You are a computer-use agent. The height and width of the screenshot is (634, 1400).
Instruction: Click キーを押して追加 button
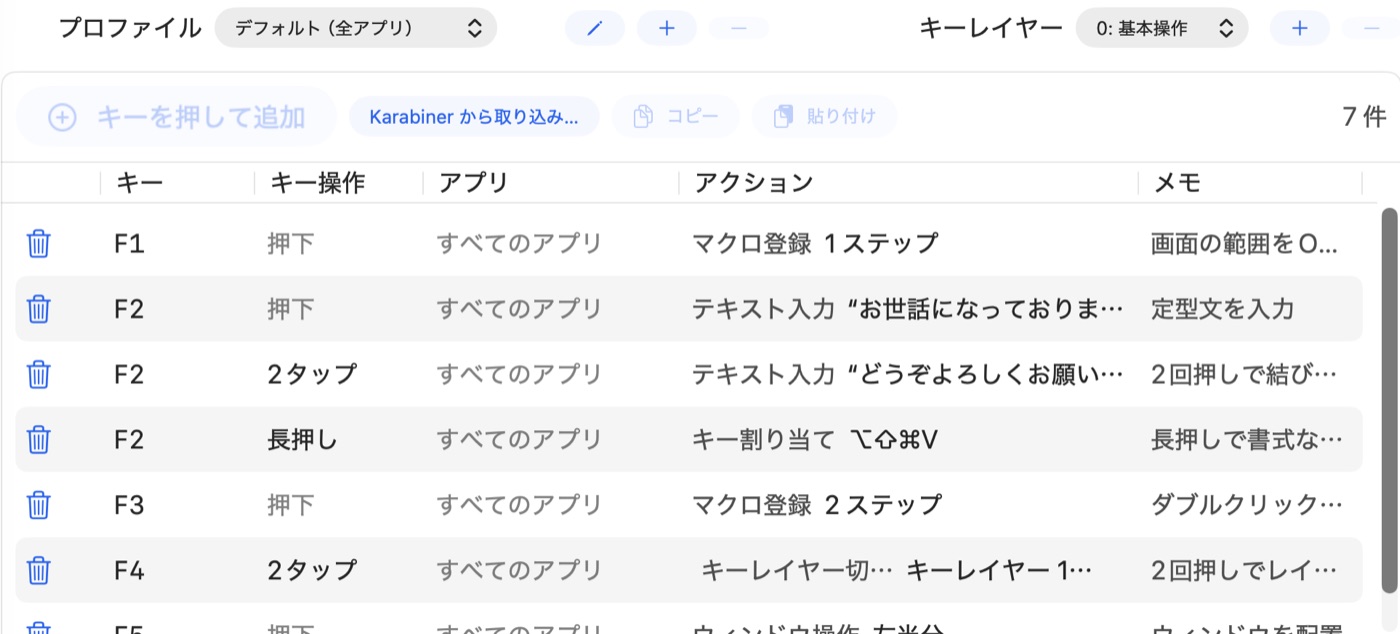(176, 117)
